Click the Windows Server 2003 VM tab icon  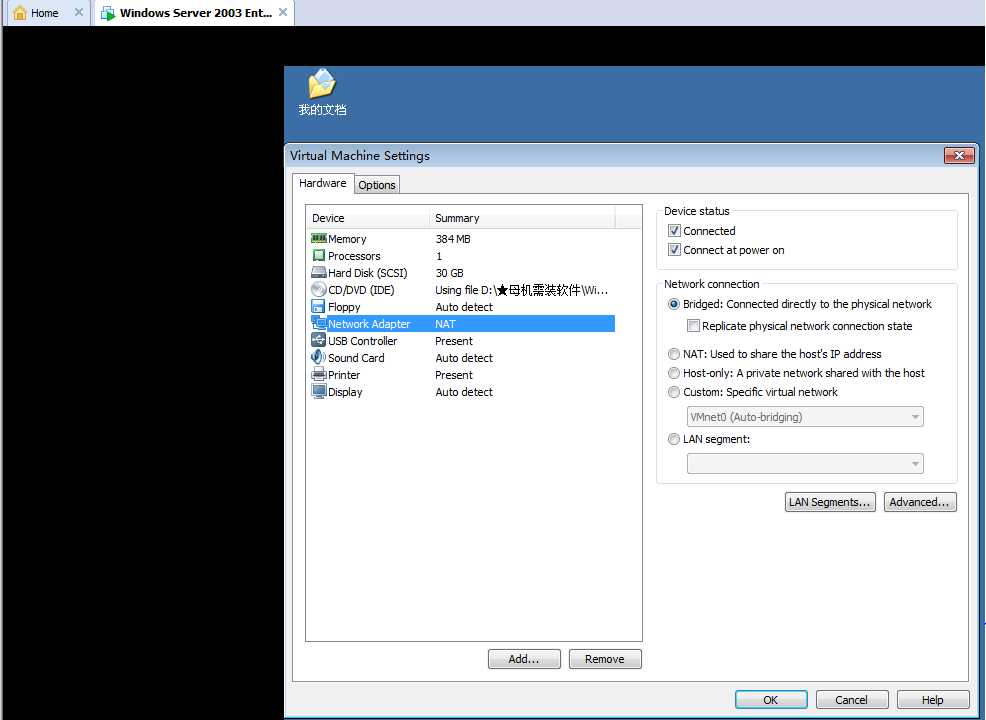pos(108,13)
